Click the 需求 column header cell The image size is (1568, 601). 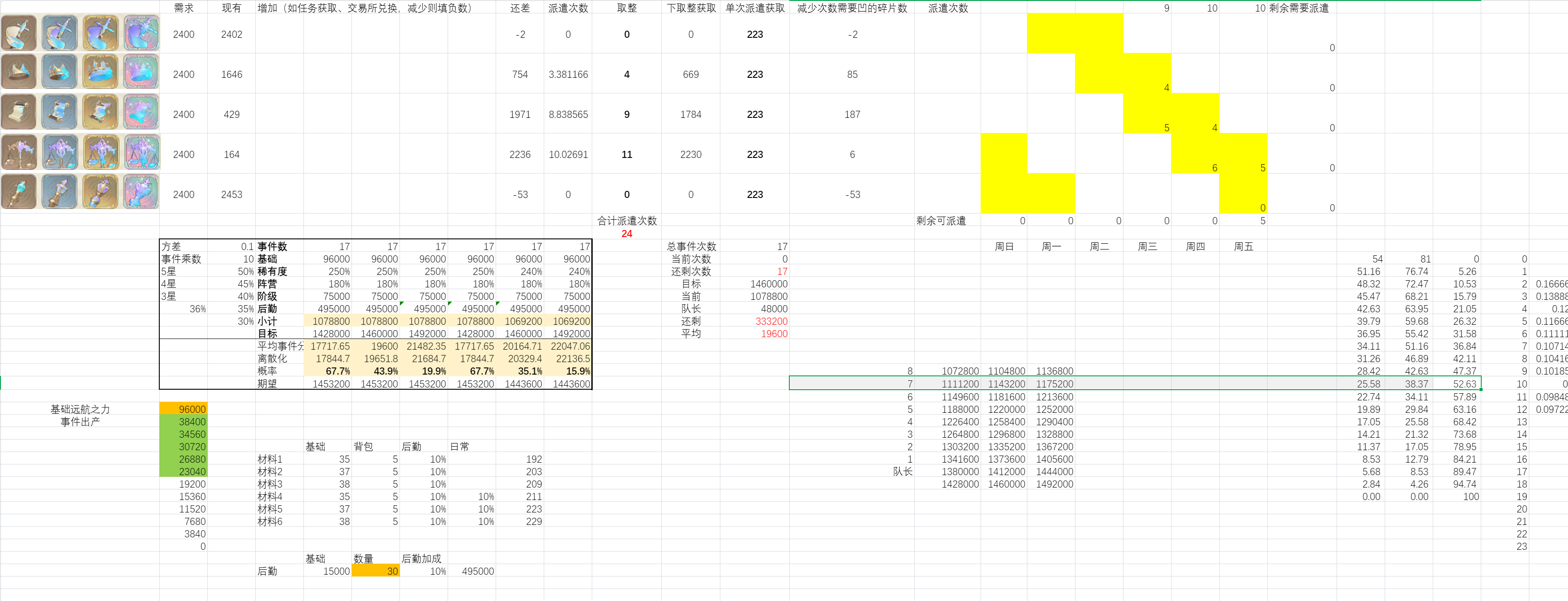pyautogui.click(x=183, y=8)
